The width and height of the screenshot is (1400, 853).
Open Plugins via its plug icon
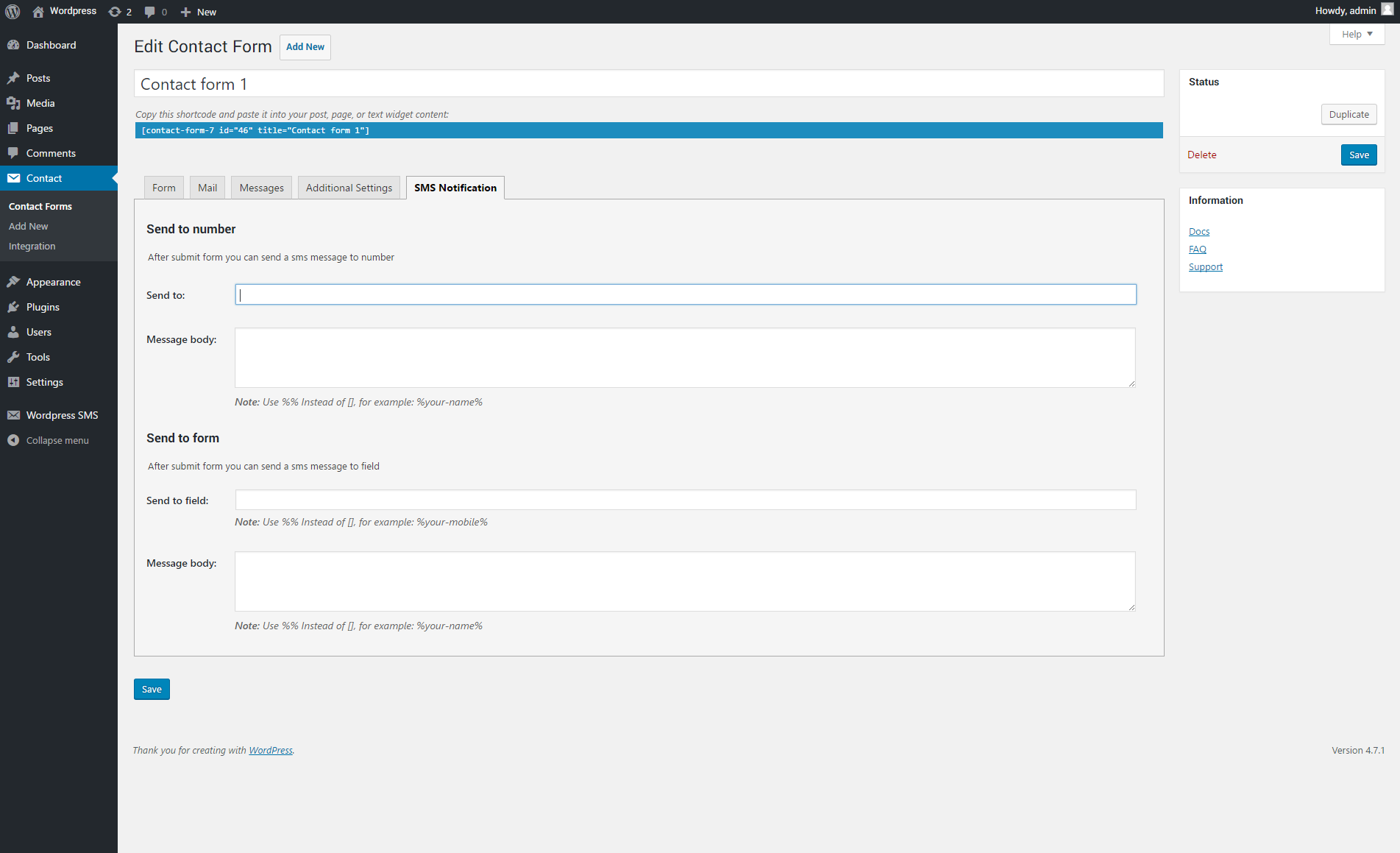(13, 307)
